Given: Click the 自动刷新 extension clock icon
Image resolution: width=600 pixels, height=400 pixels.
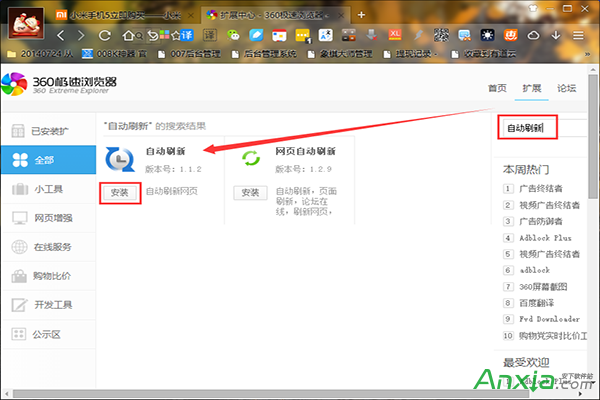Looking at the screenshot, I should [120, 159].
